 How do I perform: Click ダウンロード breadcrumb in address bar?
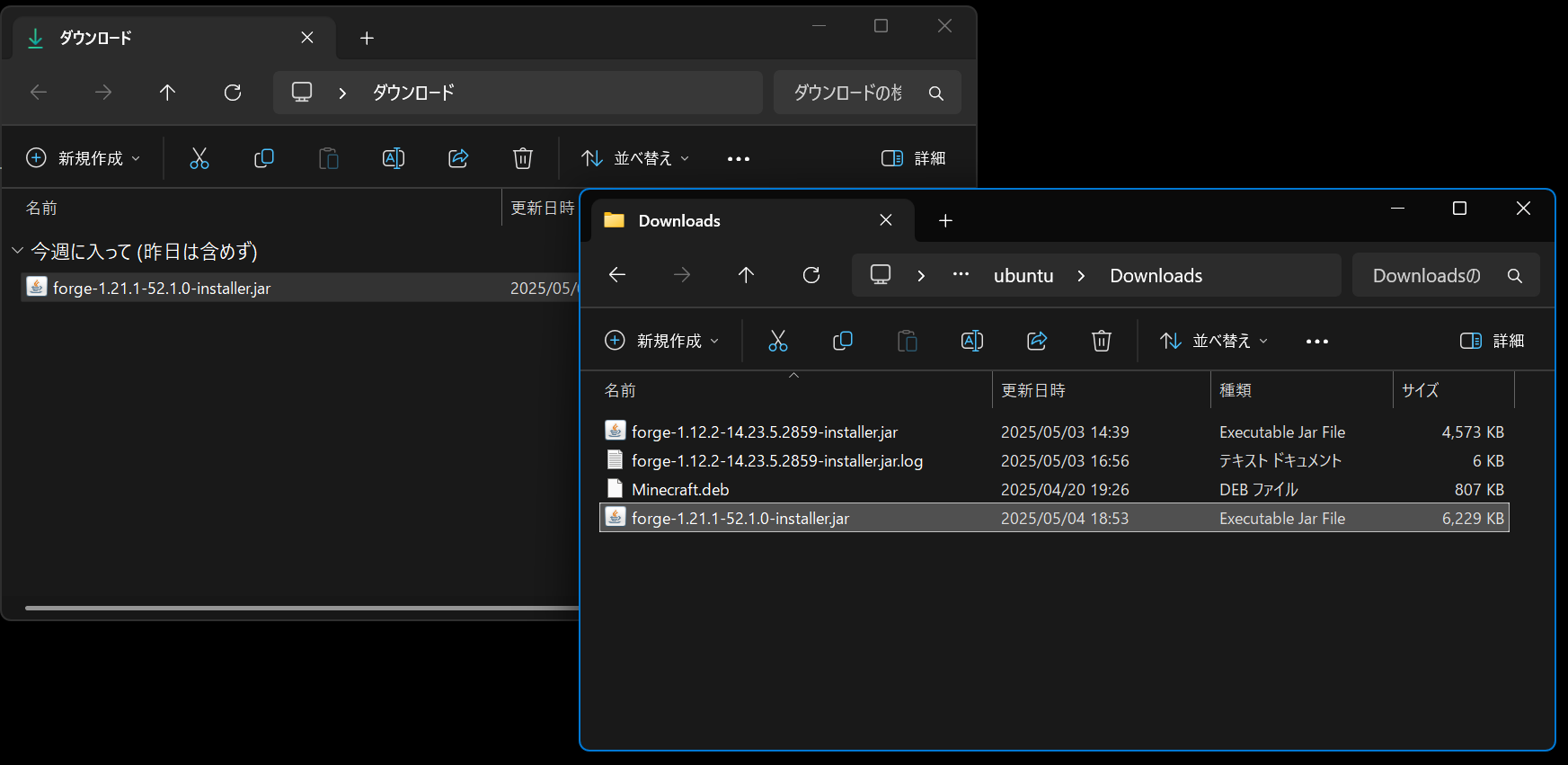coord(413,93)
